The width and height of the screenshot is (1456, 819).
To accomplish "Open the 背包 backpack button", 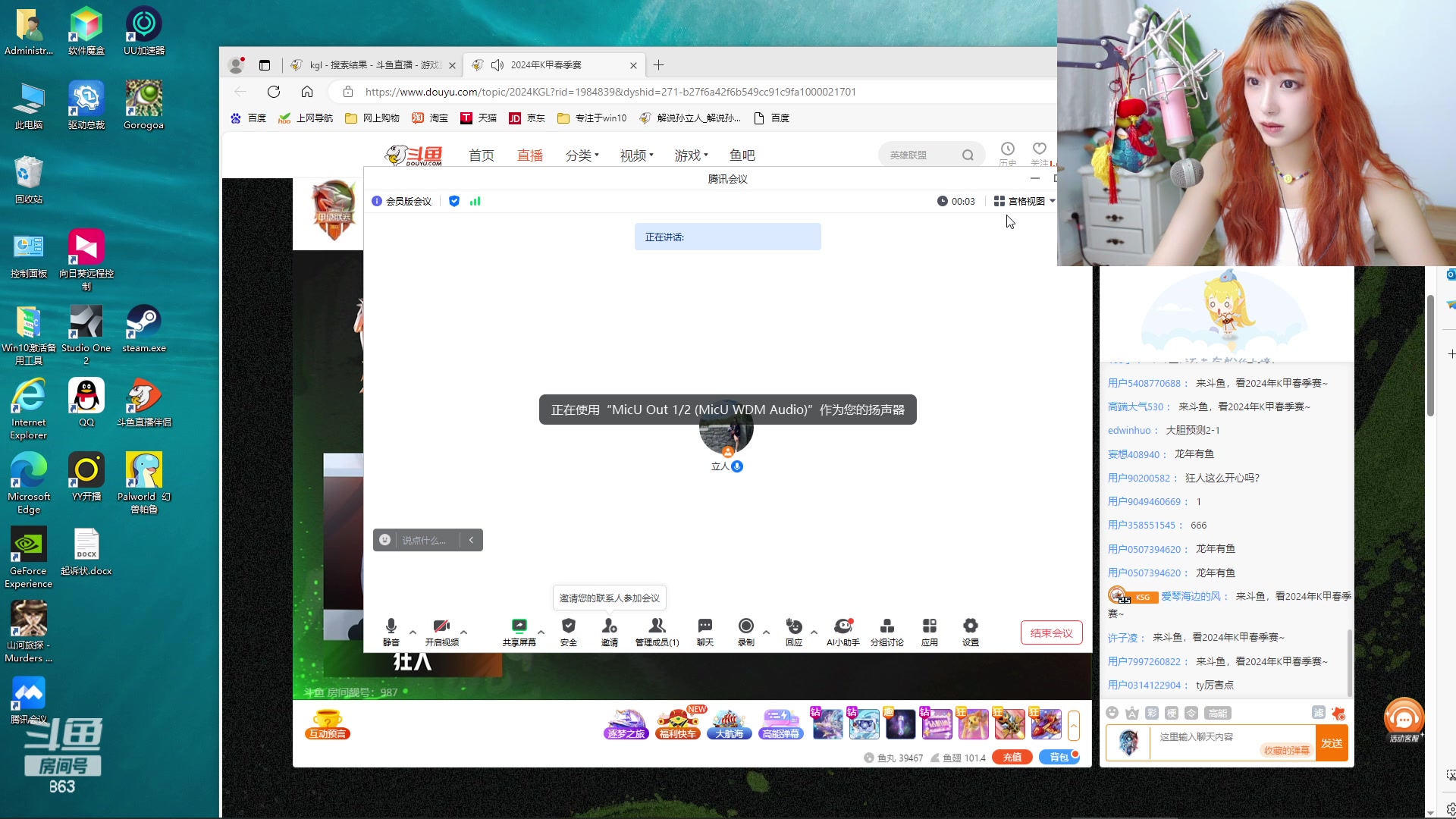I will pos(1059,758).
